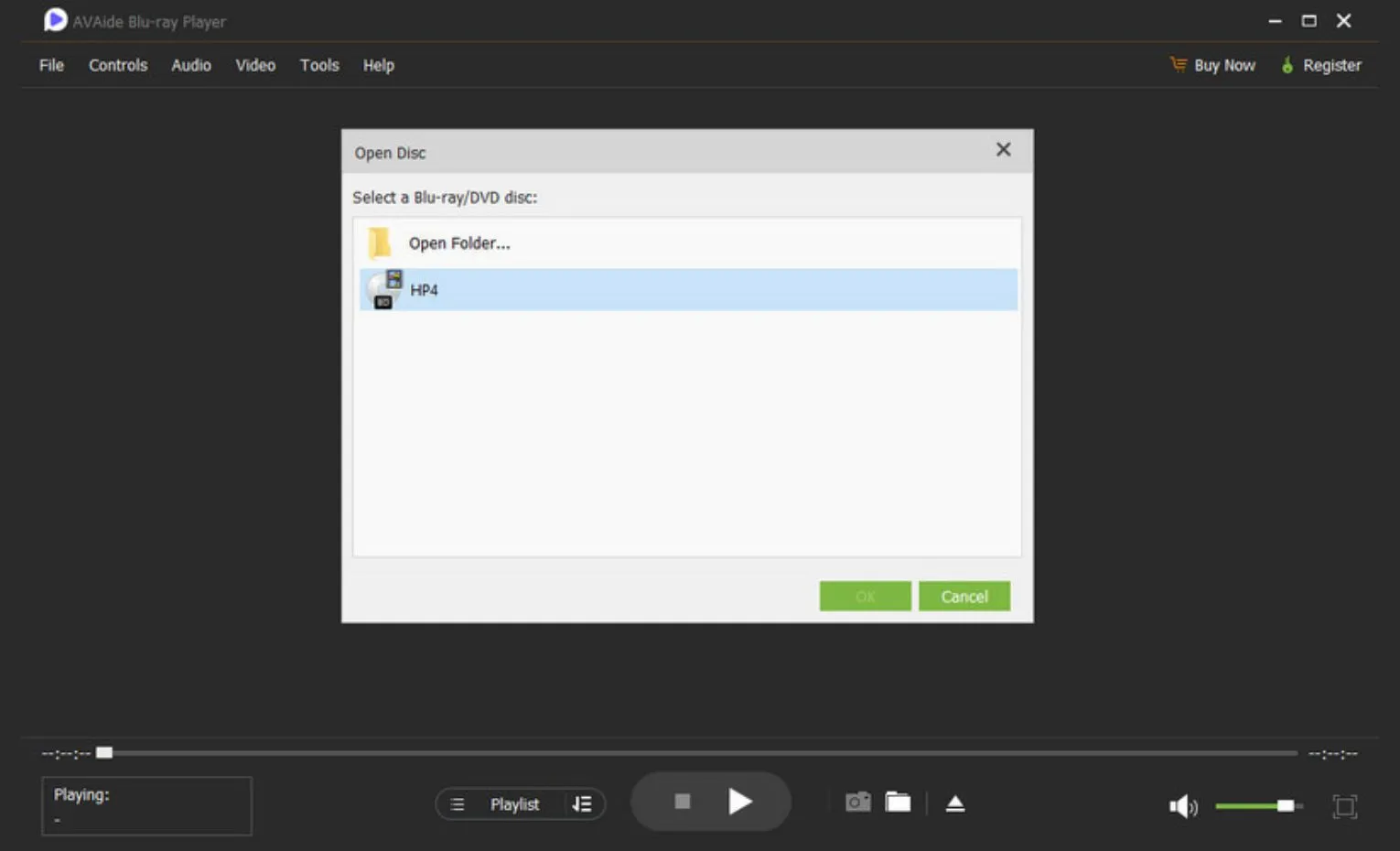Image resolution: width=1400 pixels, height=851 pixels.
Task: Select the Open Folder... list entry
Action: [x=688, y=243]
